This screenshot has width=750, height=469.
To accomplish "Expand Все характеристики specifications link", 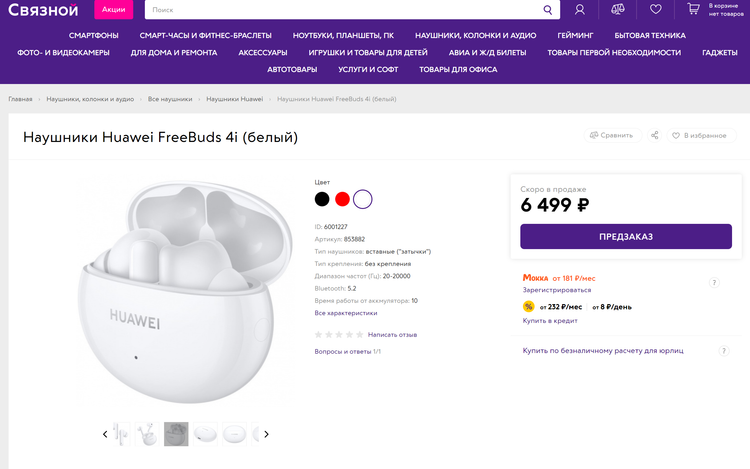I will click(x=346, y=313).
